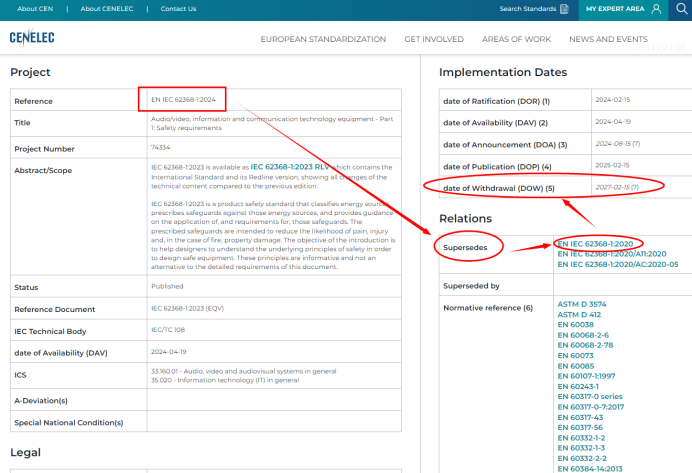The image size is (692, 473).
Task: Open the EN IEC 62368-1:2020/A11:2020 link
Action: [x=611, y=254]
